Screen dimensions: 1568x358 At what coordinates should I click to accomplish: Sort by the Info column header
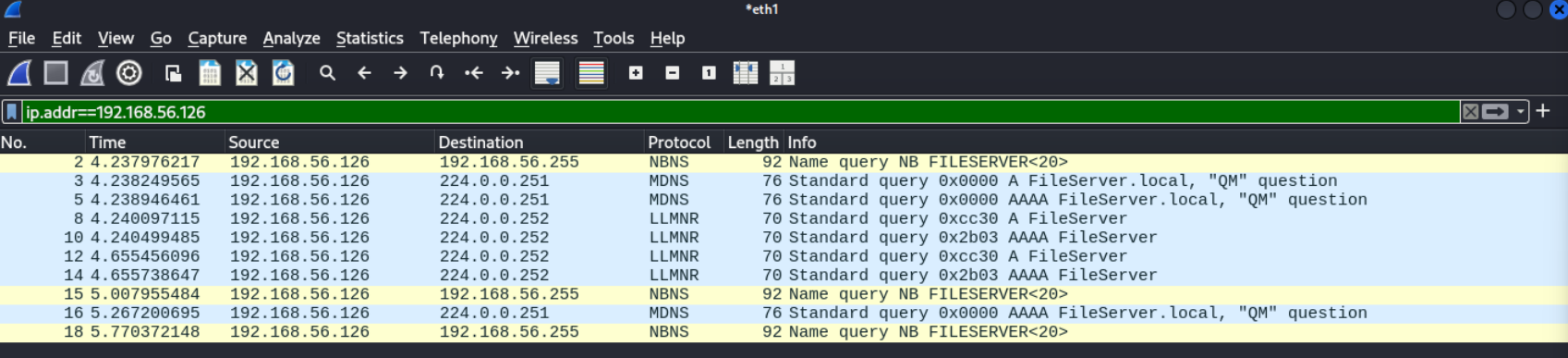[x=1175, y=142]
